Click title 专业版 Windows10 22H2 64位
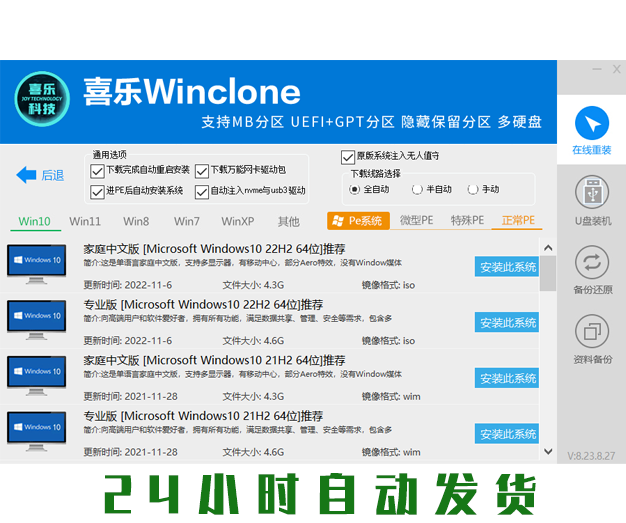Image resolution: width=626 pixels, height=523 pixels. [203, 305]
